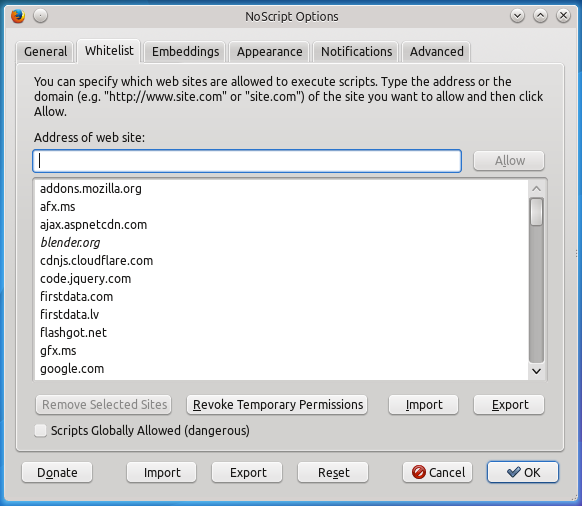Click the Allow button
582x506 pixels.
[x=509, y=161]
